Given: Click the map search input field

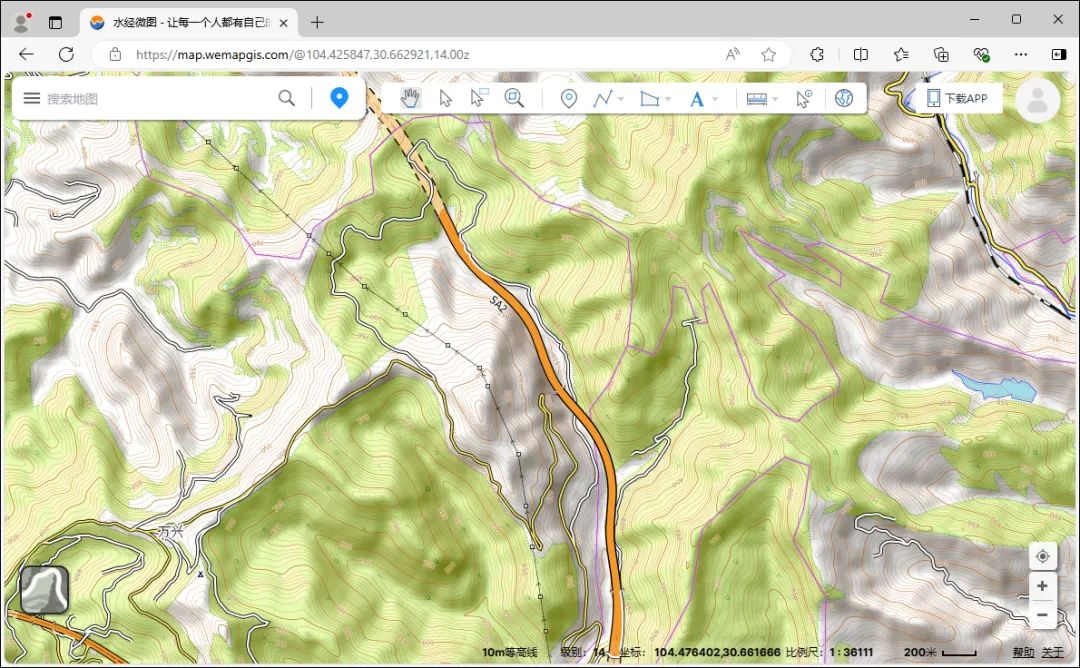Looking at the screenshot, I should (x=158, y=98).
